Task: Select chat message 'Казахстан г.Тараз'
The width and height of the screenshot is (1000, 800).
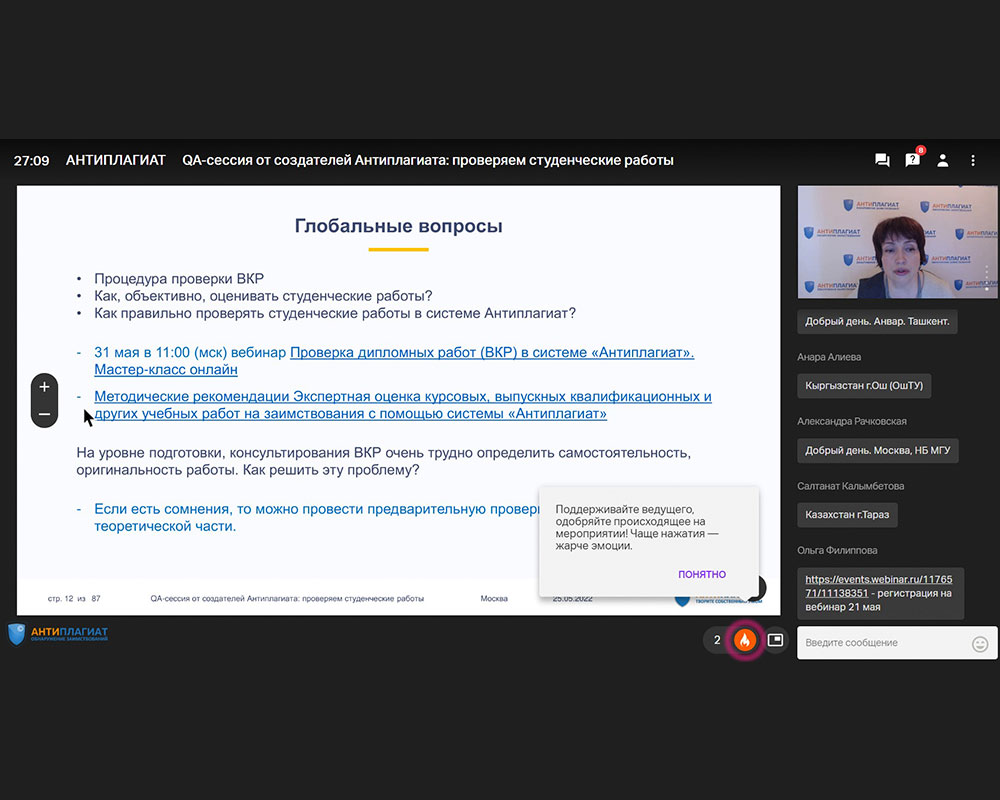Action: point(847,515)
